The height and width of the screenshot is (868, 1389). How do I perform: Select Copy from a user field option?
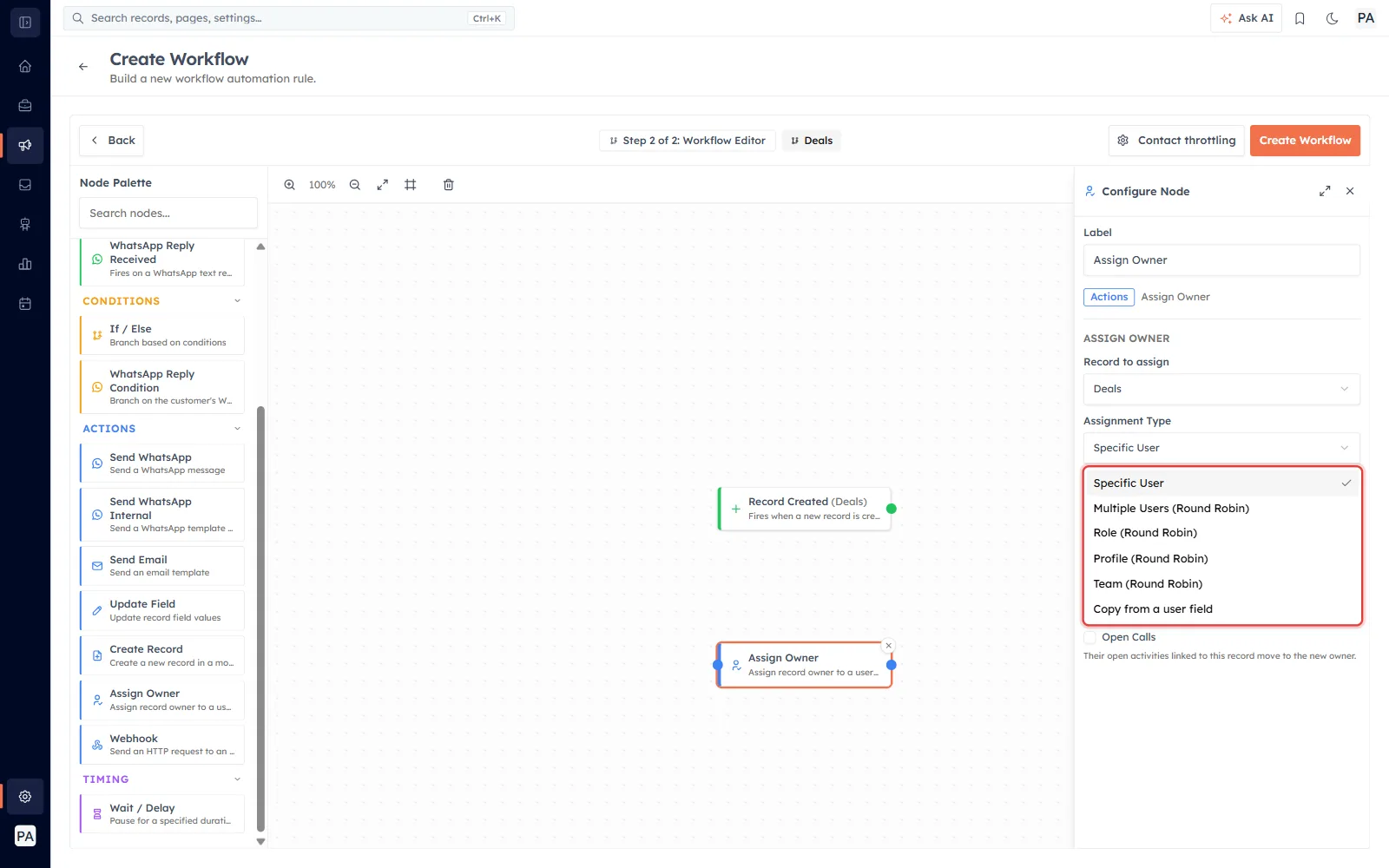pos(1222,609)
